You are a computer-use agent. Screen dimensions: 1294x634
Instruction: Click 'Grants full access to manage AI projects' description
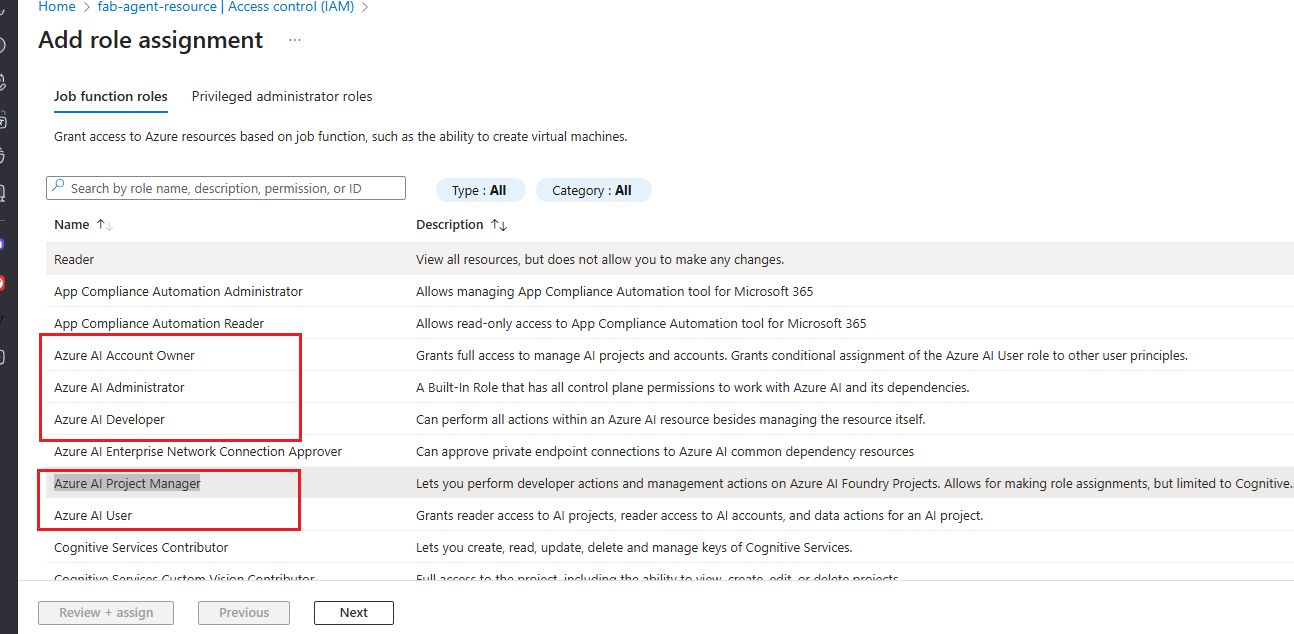click(x=801, y=355)
